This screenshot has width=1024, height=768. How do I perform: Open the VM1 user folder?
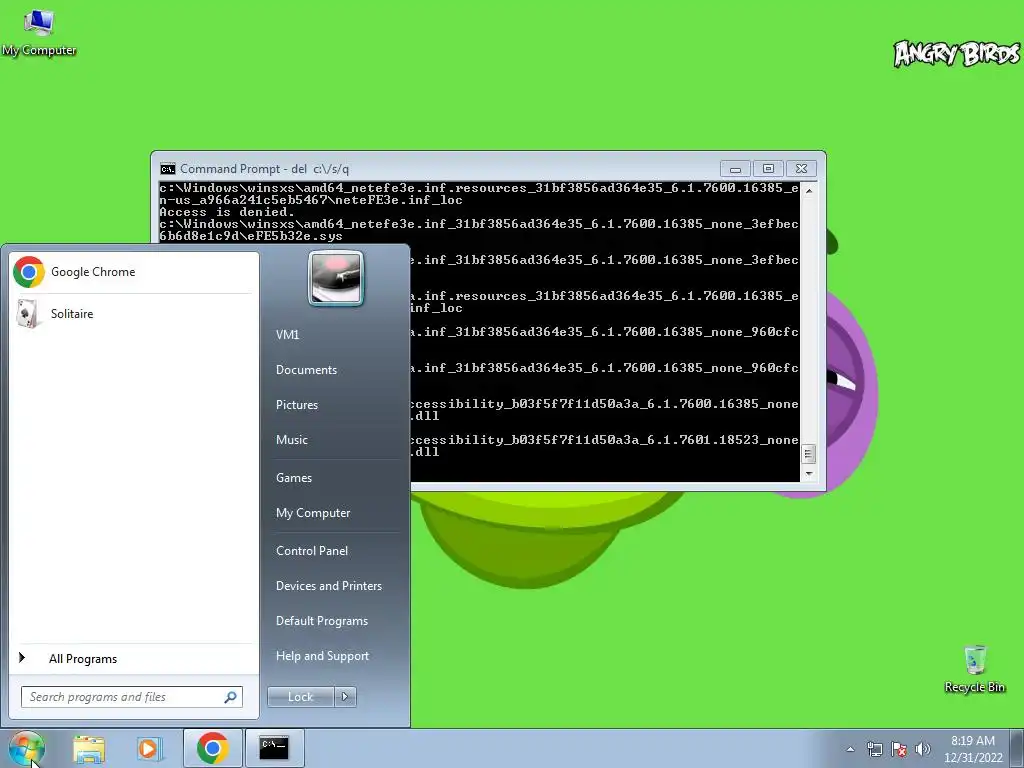click(287, 334)
